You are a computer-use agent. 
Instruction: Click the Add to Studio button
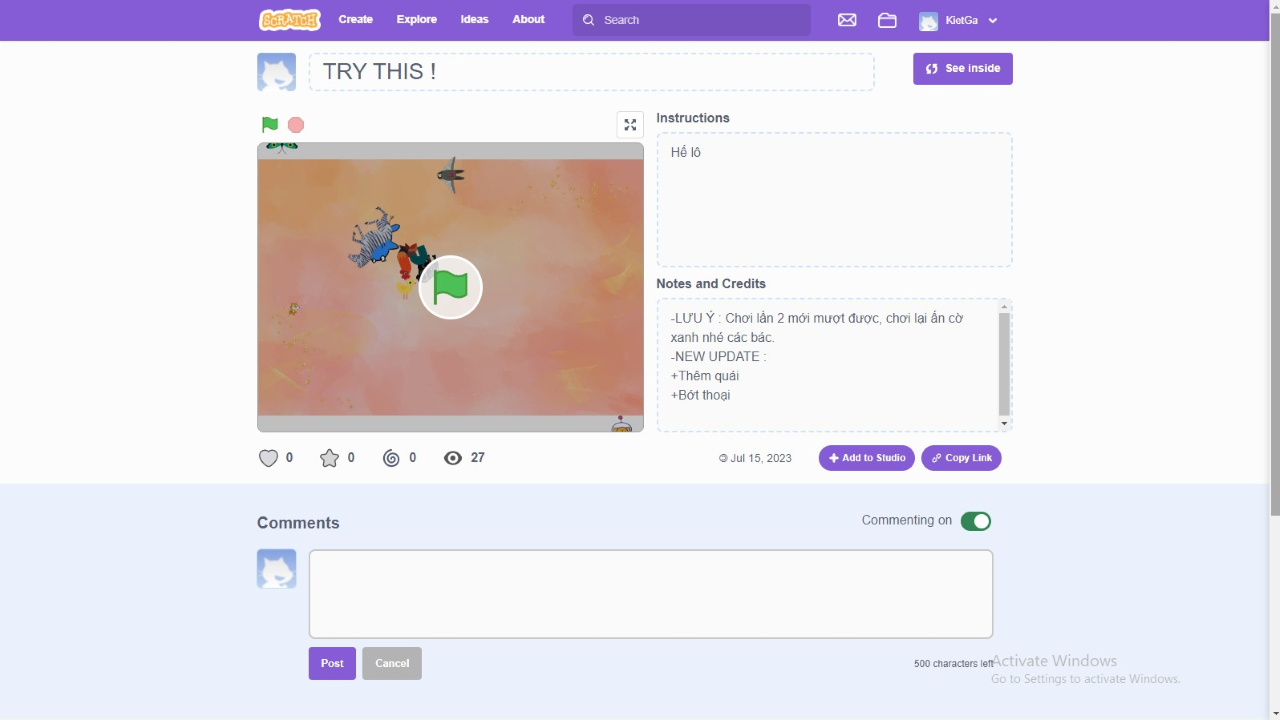[x=866, y=458]
